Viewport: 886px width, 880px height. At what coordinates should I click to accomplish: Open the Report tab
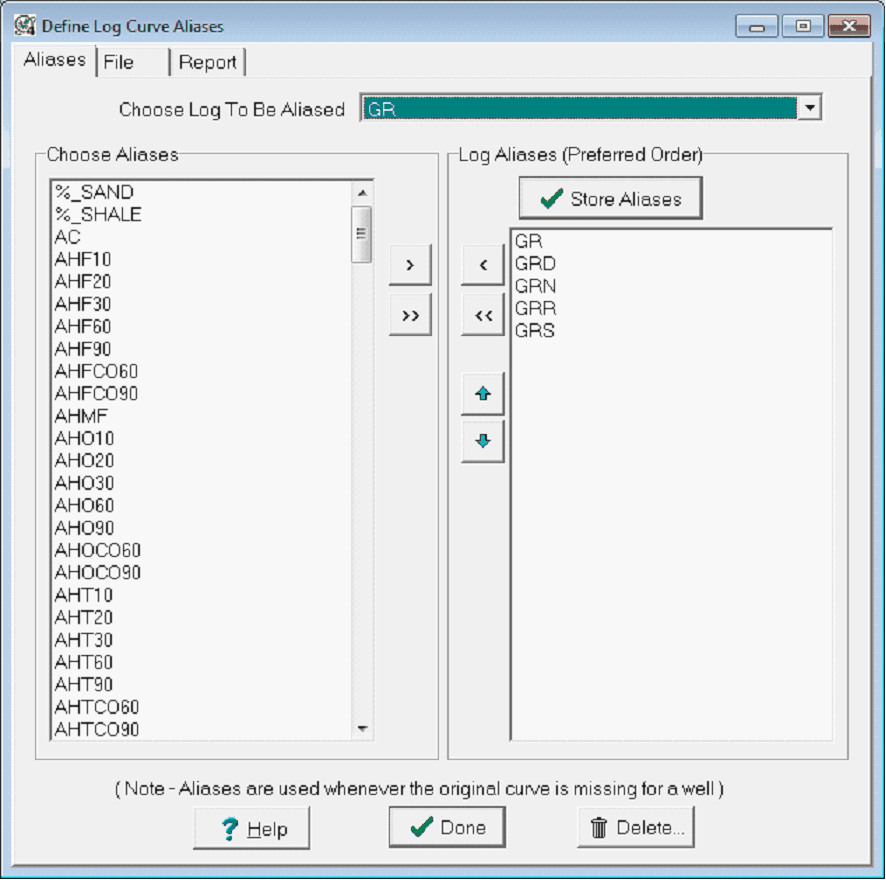tap(208, 62)
